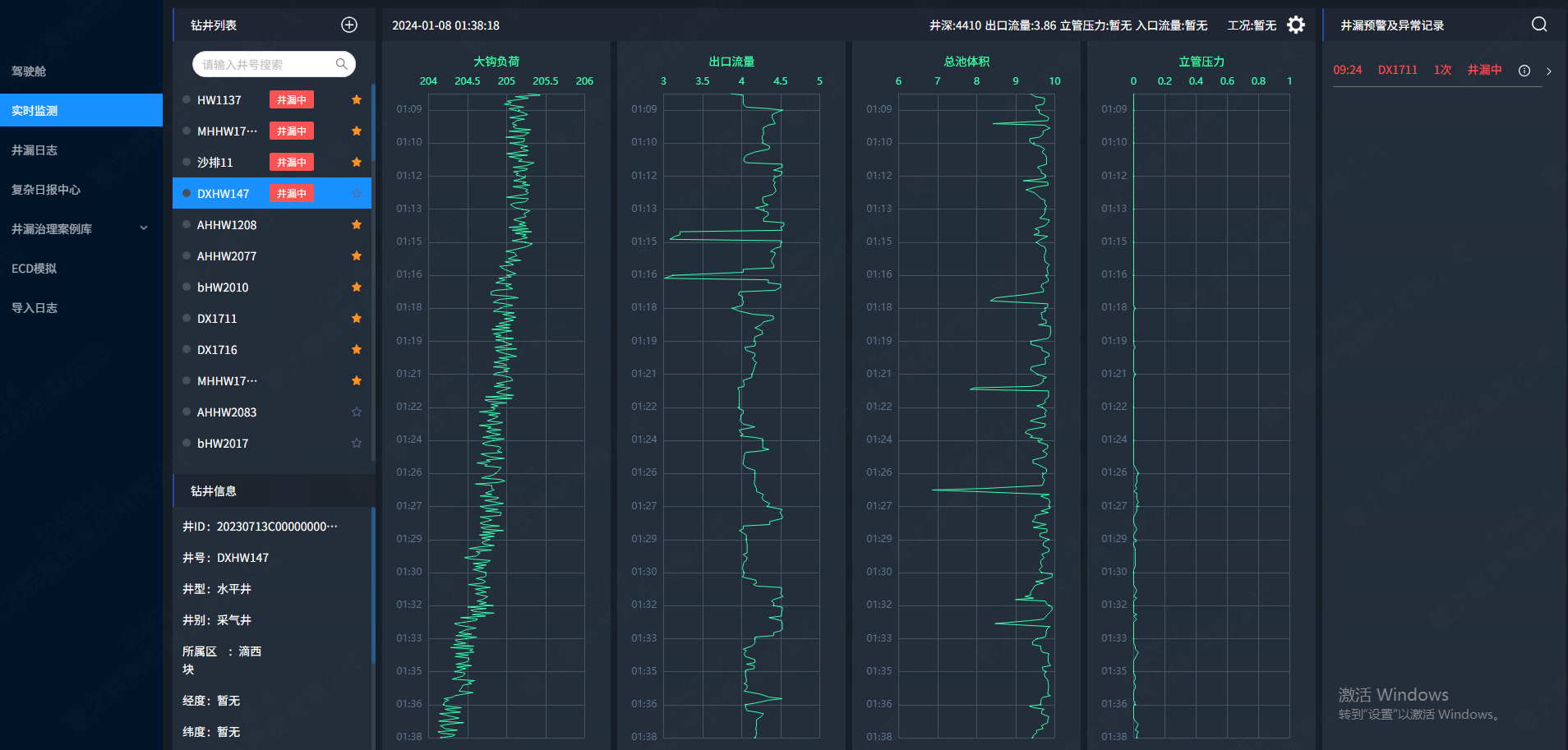Click the 出口流量 chart title
Screen dimensions: 1568x750
point(731,62)
